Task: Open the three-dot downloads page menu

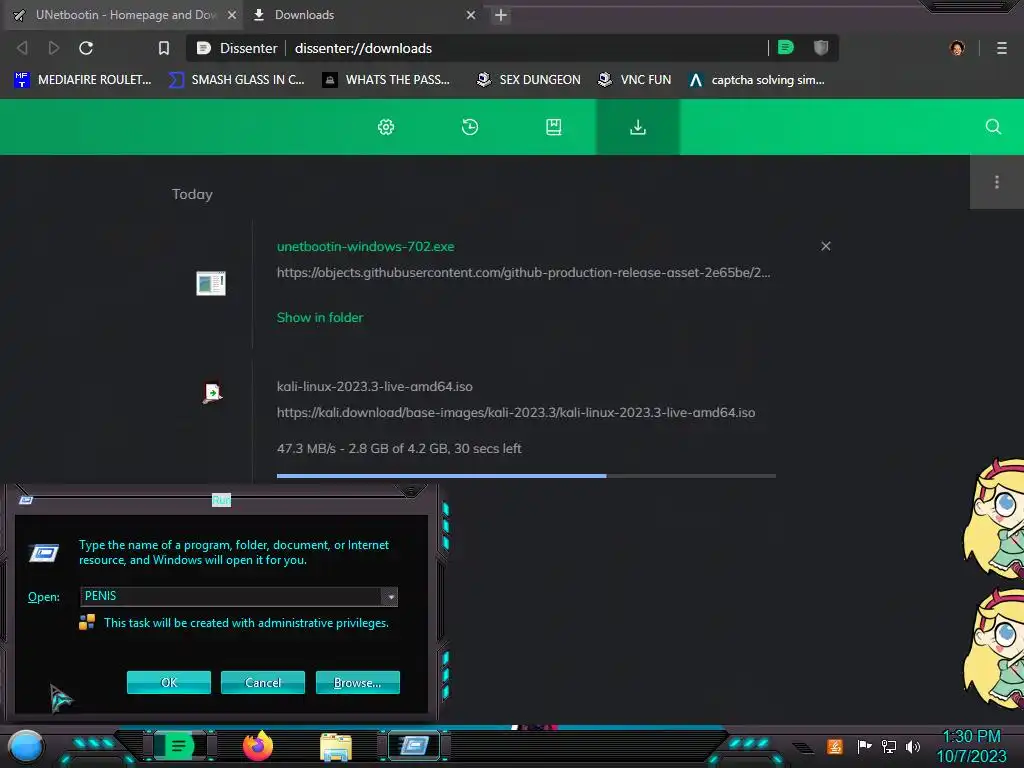Action: pyautogui.click(x=997, y=182)
